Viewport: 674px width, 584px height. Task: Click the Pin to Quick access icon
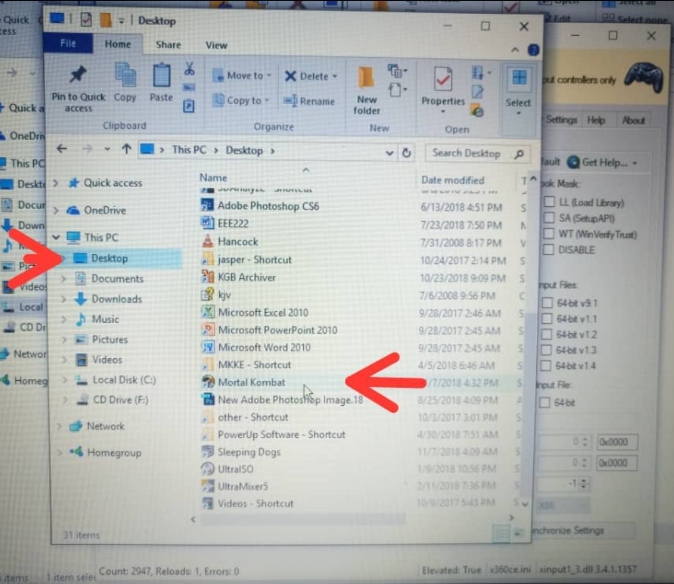click(78, 75)
